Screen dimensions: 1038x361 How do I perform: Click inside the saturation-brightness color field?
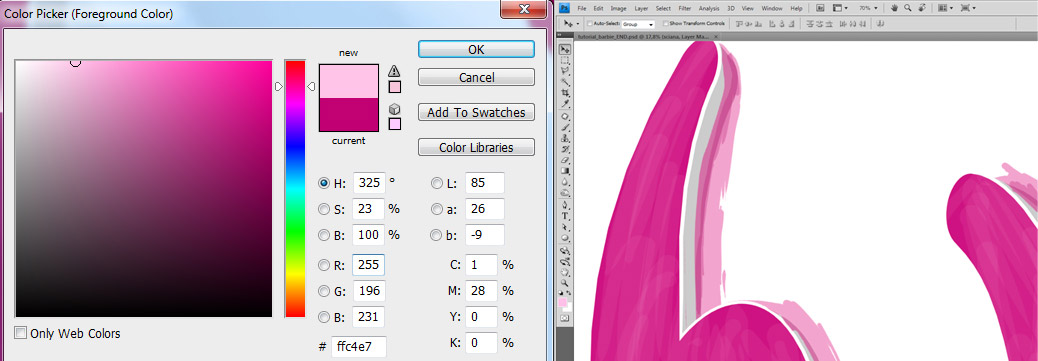(x=143, y=189)
